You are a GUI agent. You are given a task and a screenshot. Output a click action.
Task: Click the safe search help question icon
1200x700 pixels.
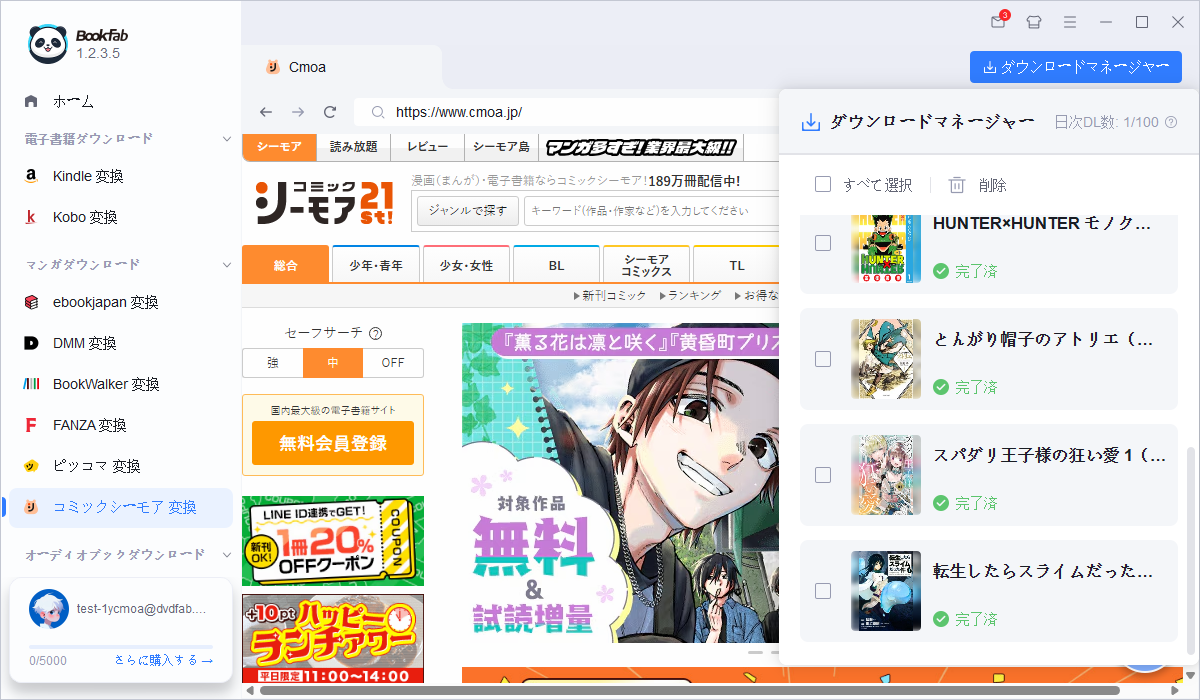[x=376, y=334]
